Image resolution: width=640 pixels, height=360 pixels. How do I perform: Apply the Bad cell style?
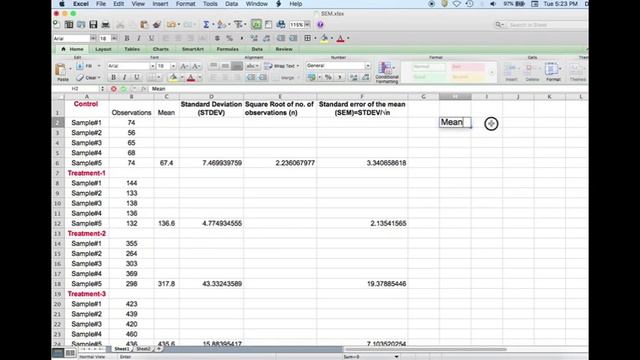tap(468, 67)
